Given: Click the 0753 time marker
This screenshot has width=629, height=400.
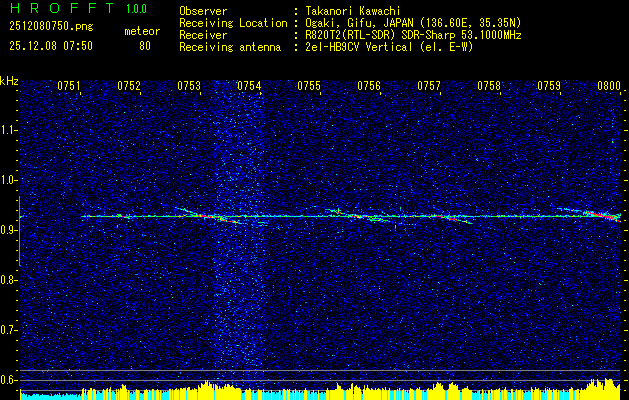Looking at the screenshot, I should pos(189,85).
